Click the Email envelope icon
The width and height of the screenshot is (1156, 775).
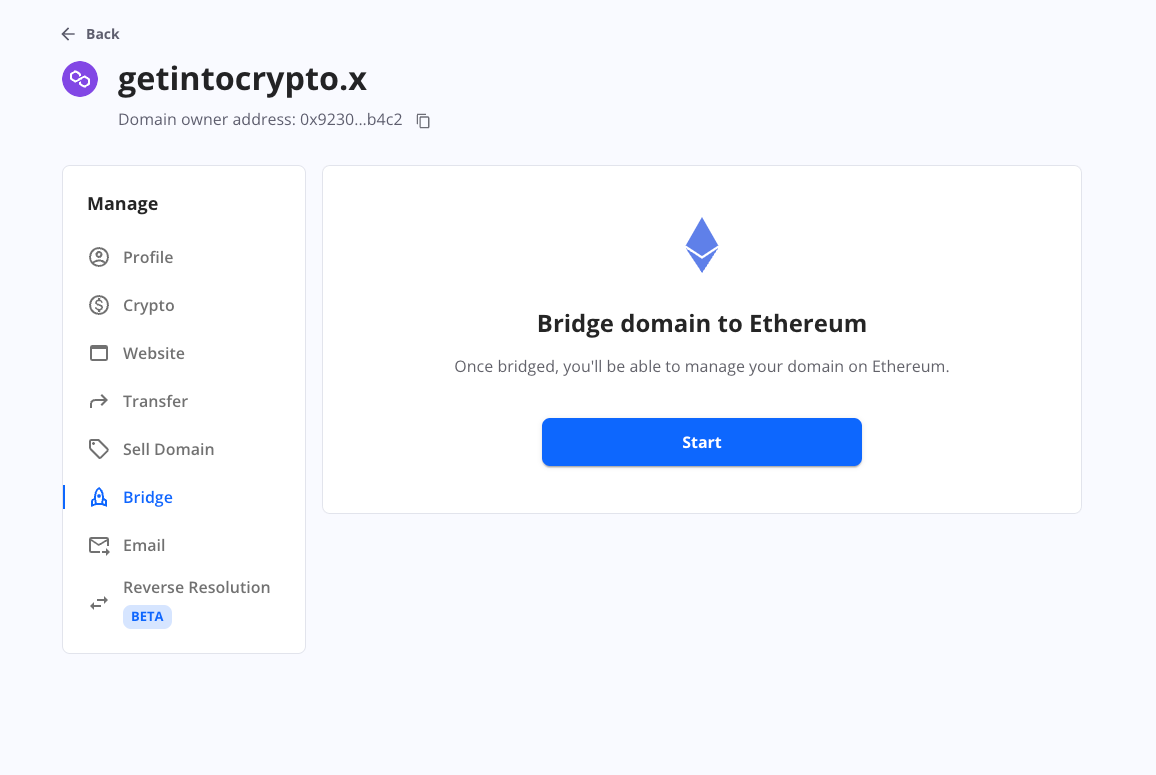[x=98, y=545]
